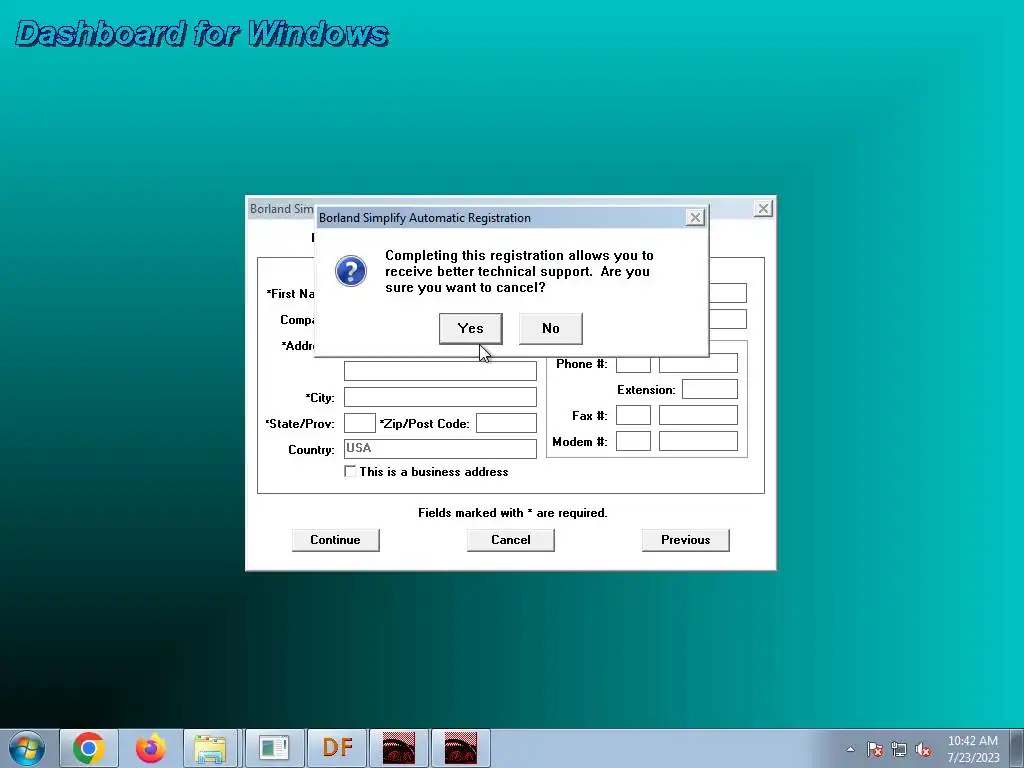Click the 'Dashboard for Windows' title text

coord(202,33)
